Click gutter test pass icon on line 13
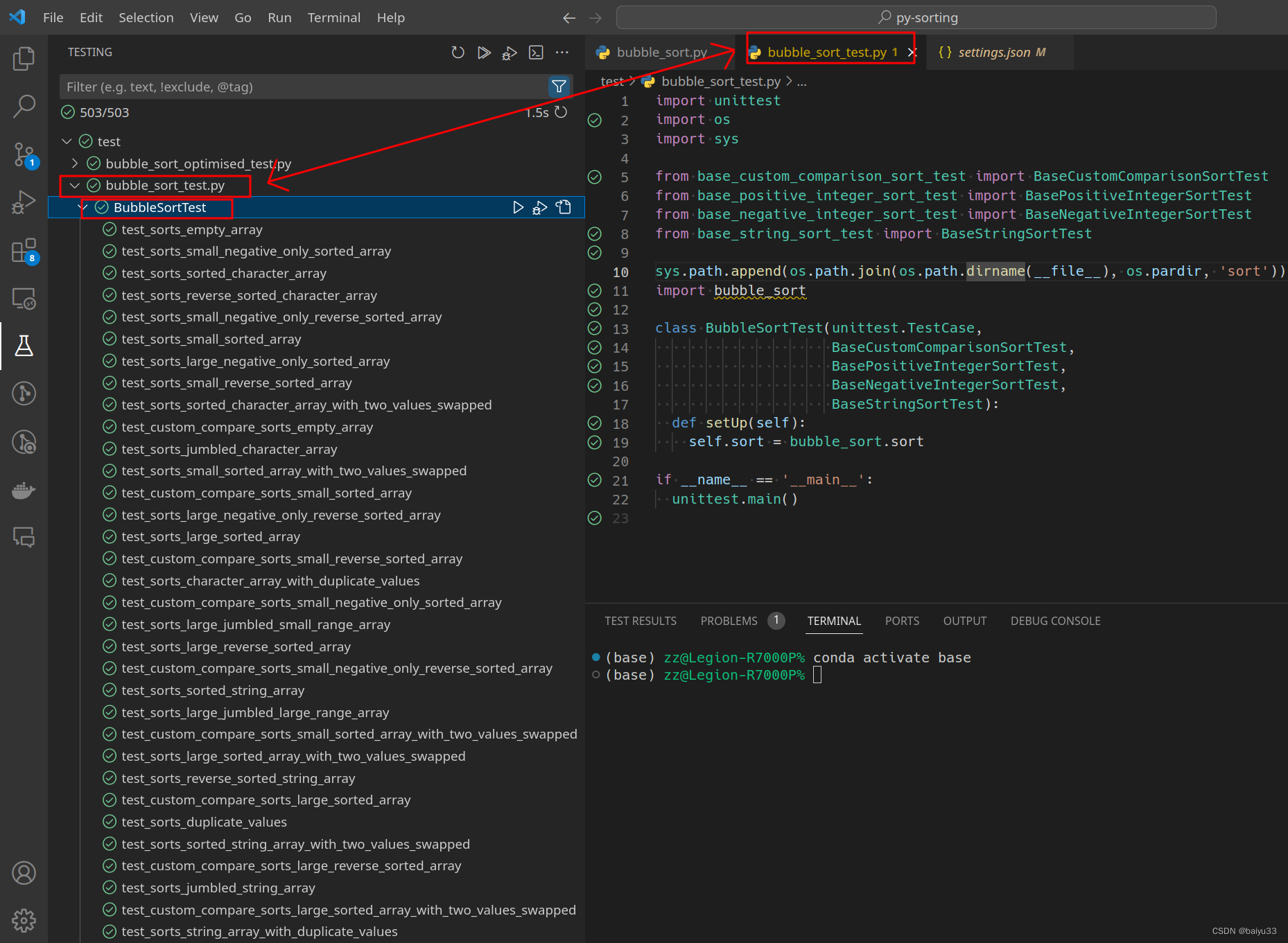 [x=595, y=328]
